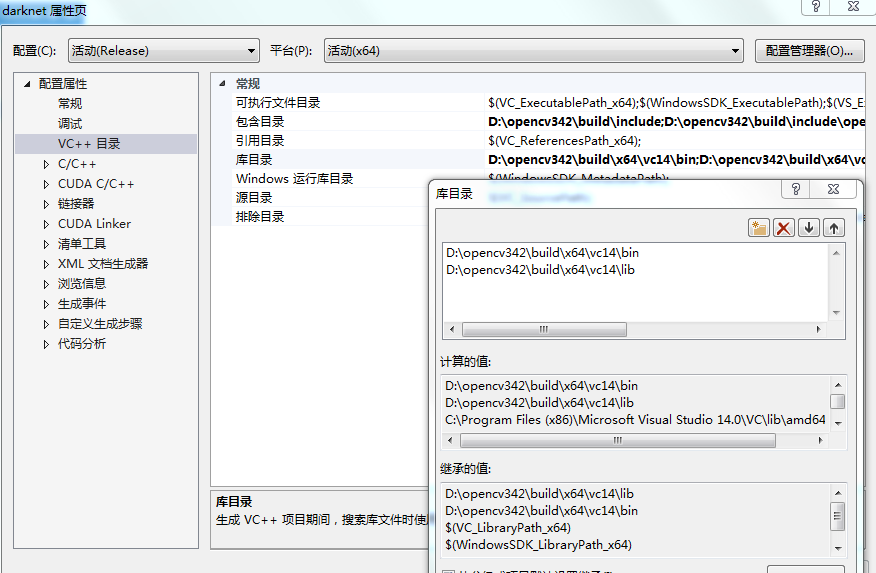876x573 pixels.
Task: Click horizontal scrollbar thumb in 计算的值 list
Action: [x=617, y=441]
